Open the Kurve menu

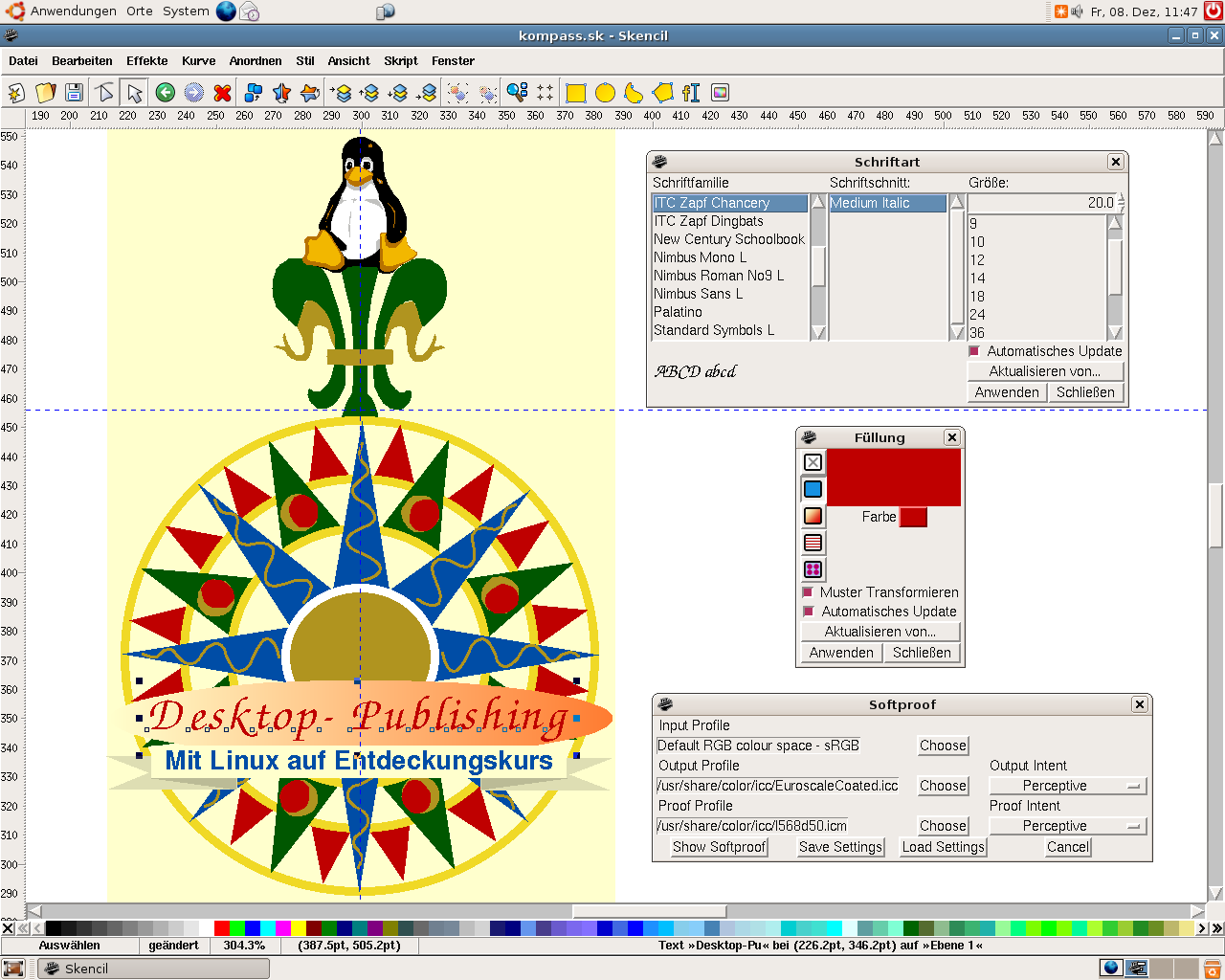click(x=198, y=60)
